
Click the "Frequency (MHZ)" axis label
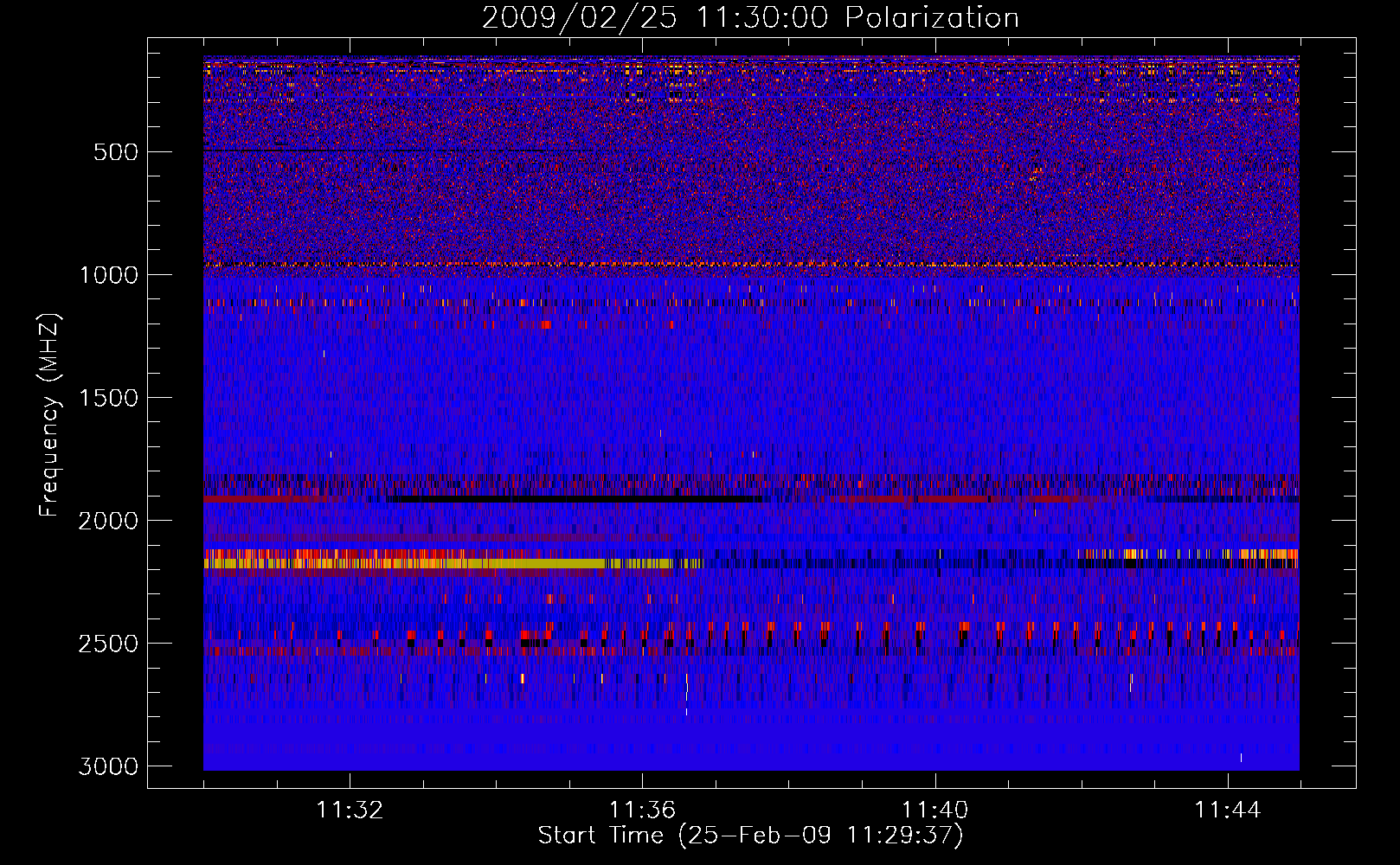(49, 415)
